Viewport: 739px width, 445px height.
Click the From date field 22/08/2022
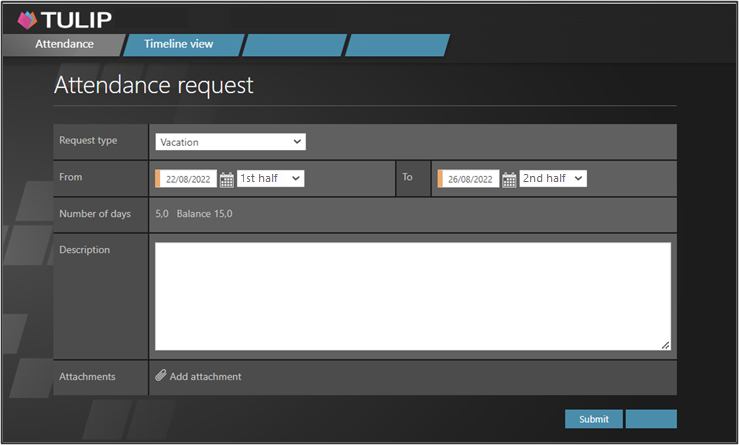[x=188, y=179]
